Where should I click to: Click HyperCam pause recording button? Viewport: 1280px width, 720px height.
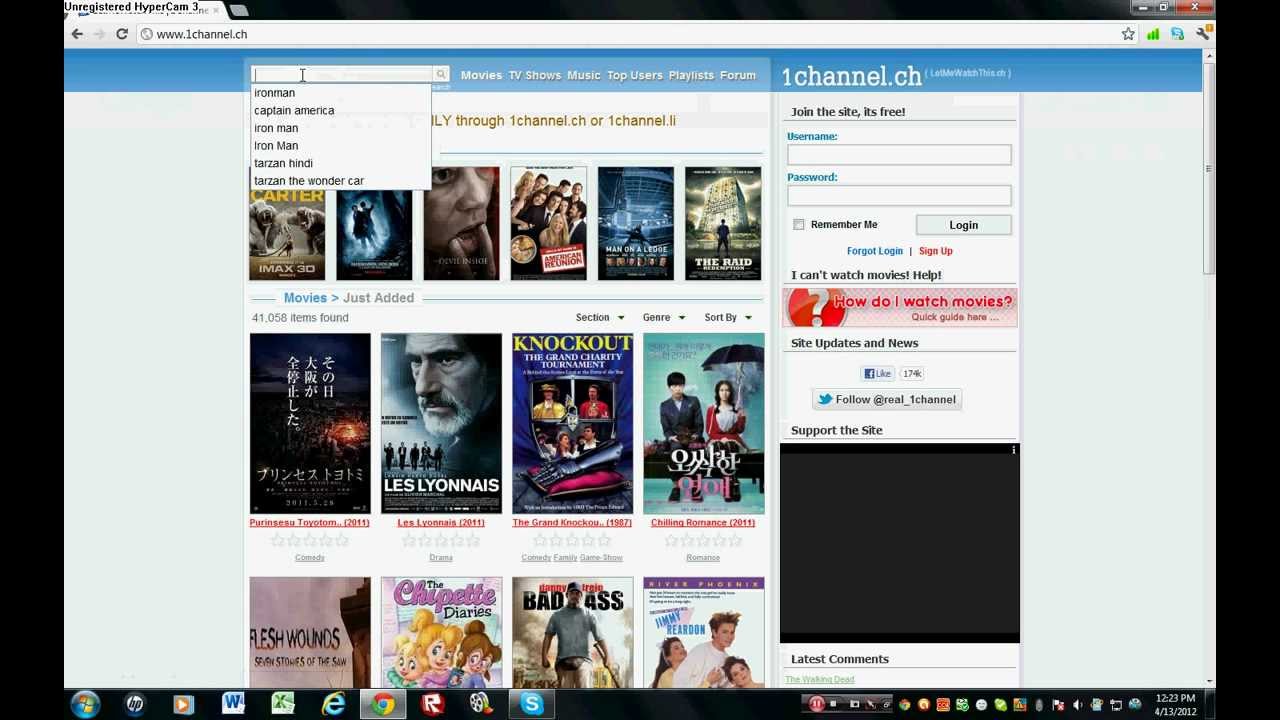coord(816,704)
